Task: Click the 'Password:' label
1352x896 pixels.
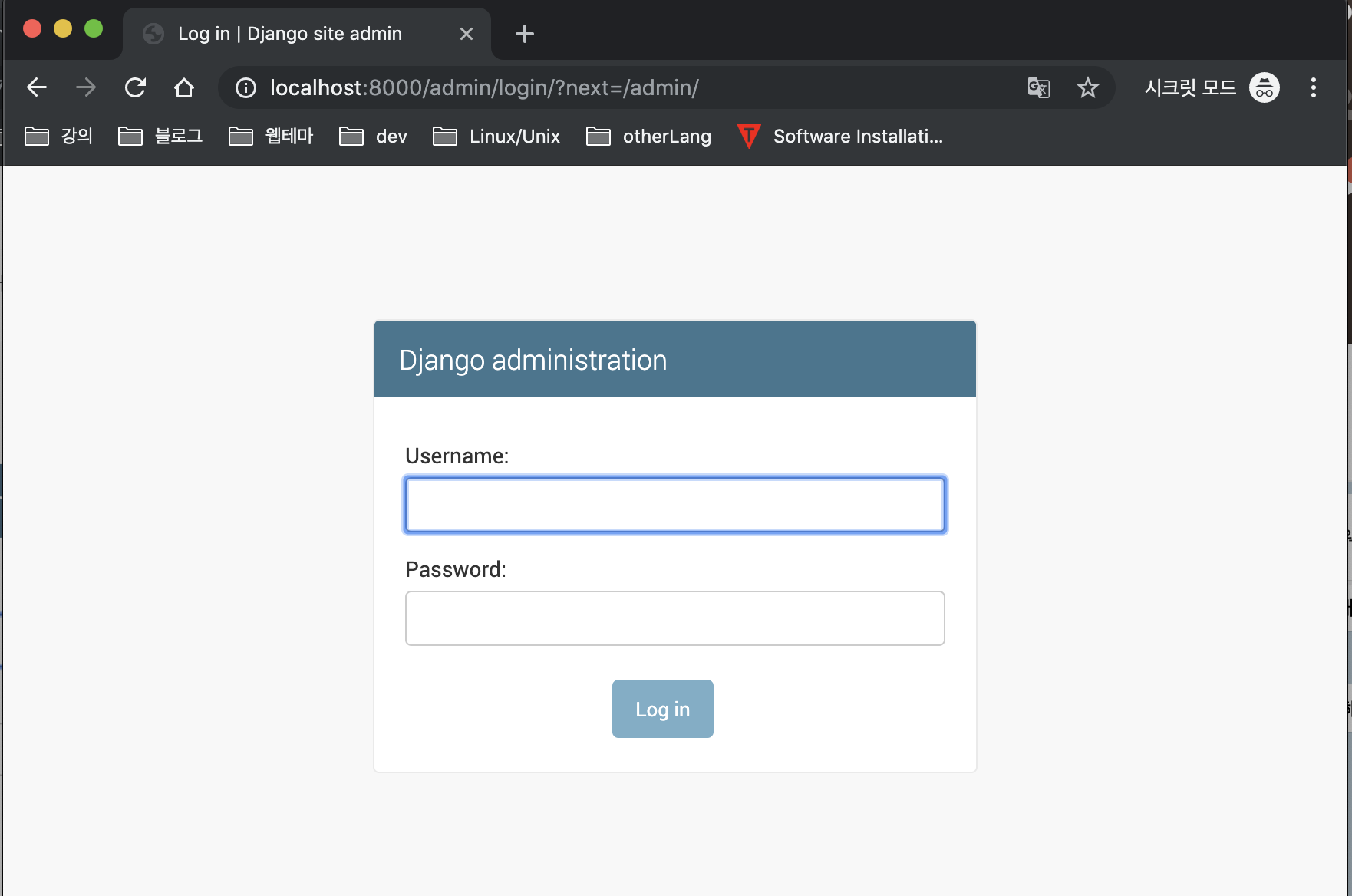Action: [x=456, y=569]
